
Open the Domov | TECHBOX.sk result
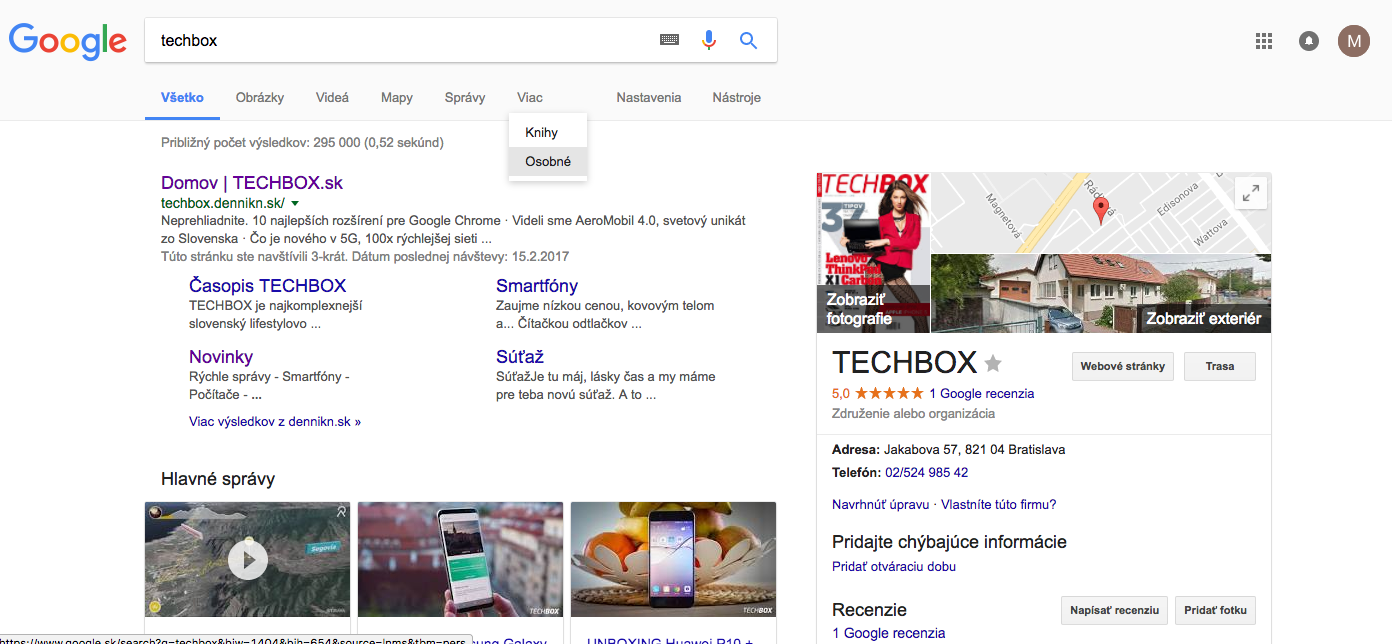click(x=252, y=183)
